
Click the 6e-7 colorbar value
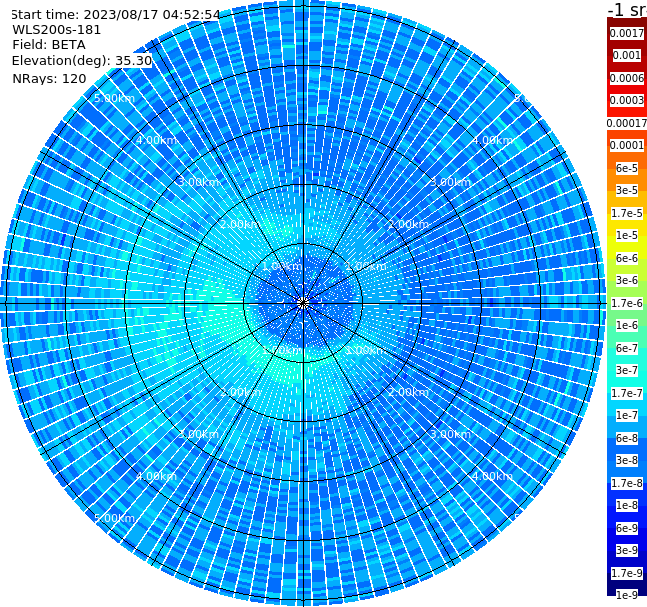coord(627,348)
